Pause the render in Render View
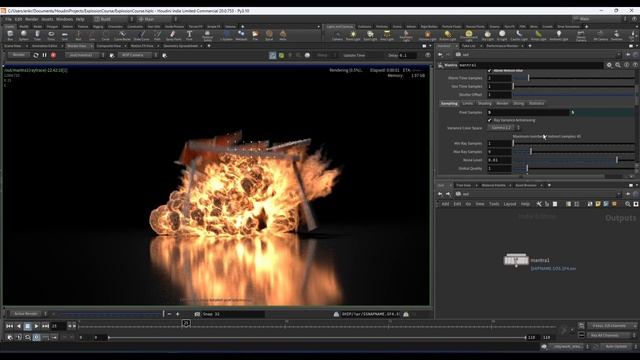This screenshot has width=640, height=360. point(44,55)
